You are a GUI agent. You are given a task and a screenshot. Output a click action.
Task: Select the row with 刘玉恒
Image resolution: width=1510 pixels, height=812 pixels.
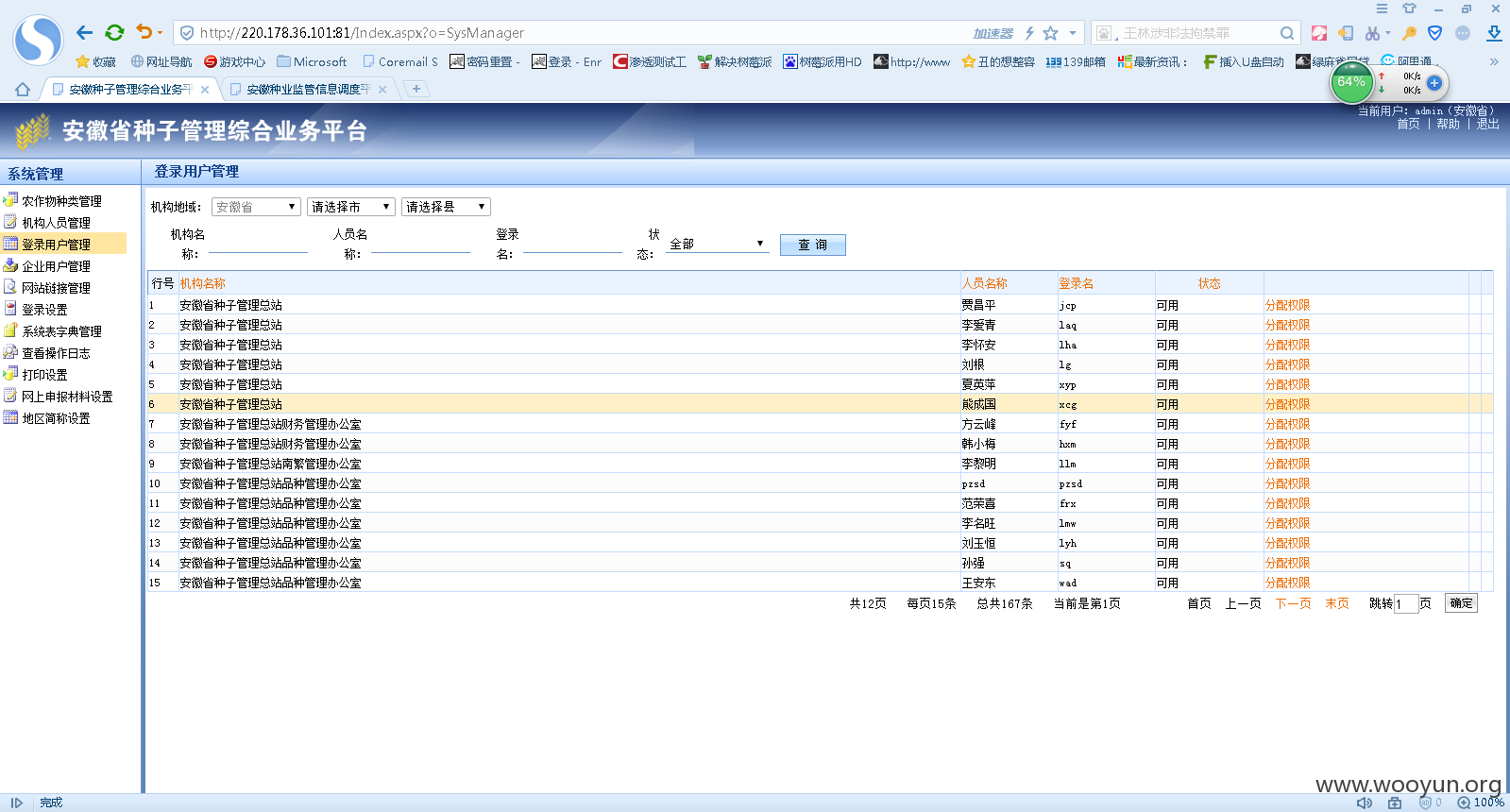pos(820,543)
